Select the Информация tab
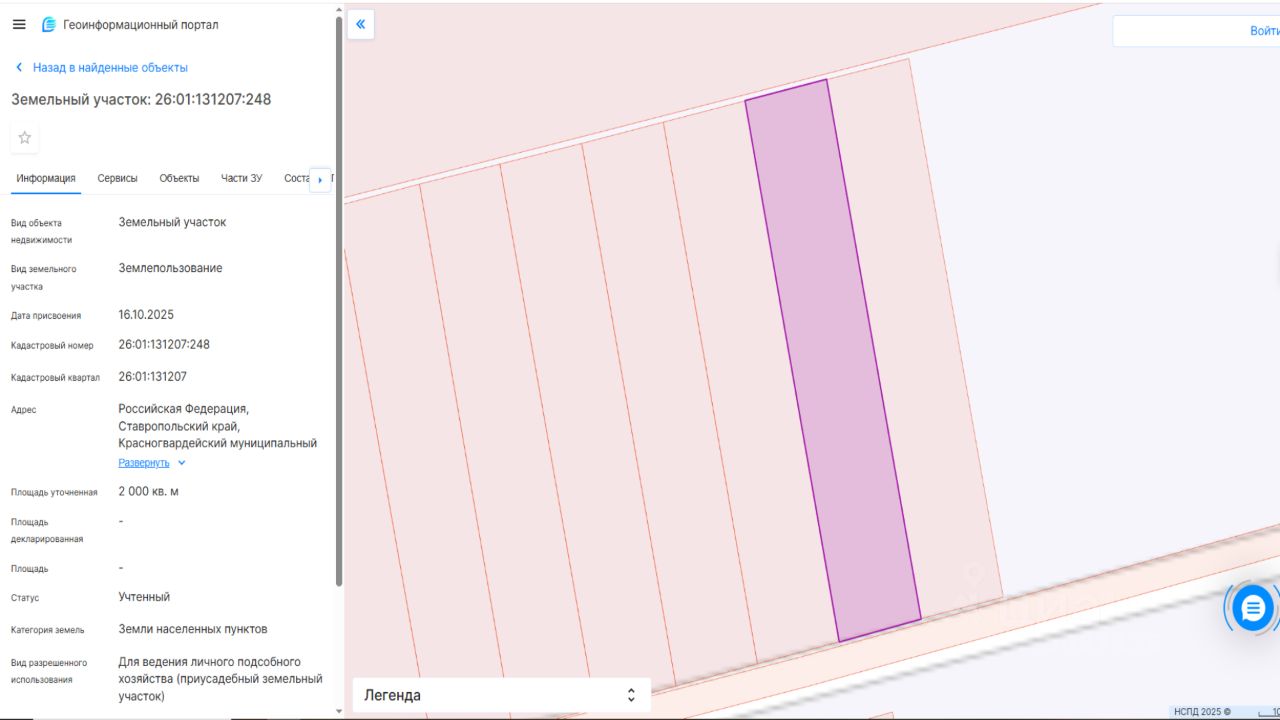 click(x=46, y=178)
